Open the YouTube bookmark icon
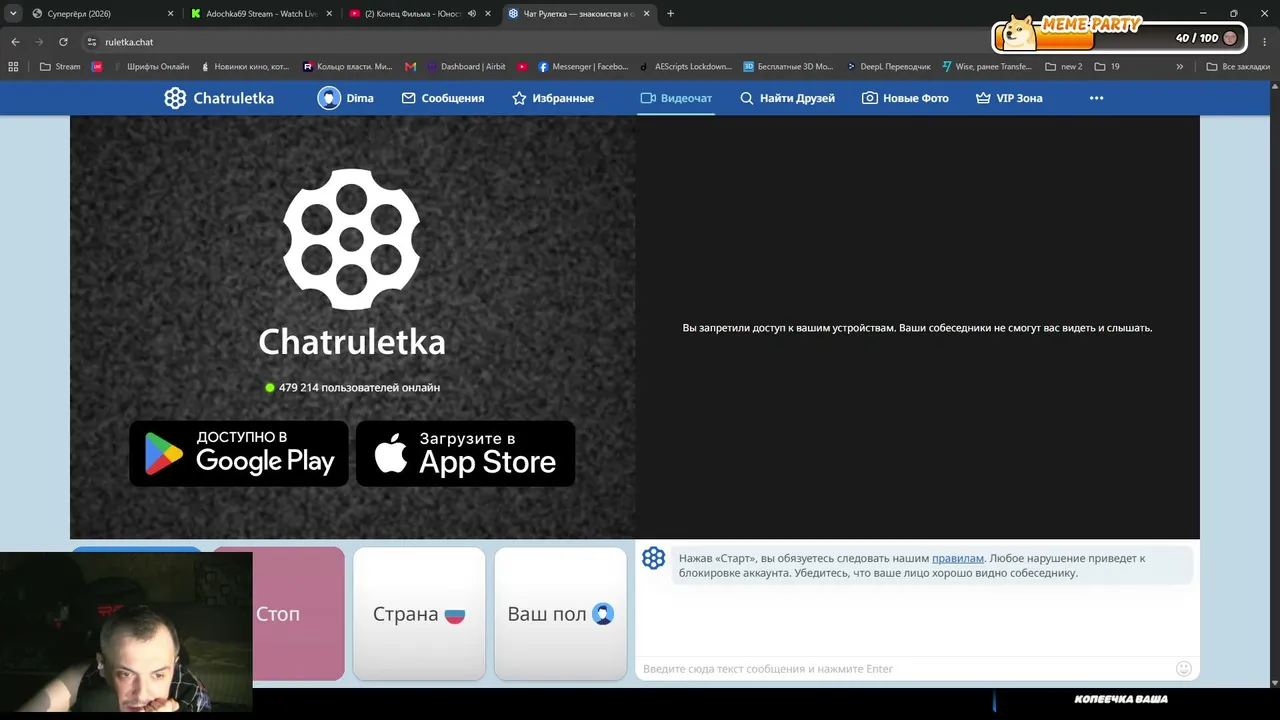Viewport: 1280px width, 720px height. pos(522,67)
